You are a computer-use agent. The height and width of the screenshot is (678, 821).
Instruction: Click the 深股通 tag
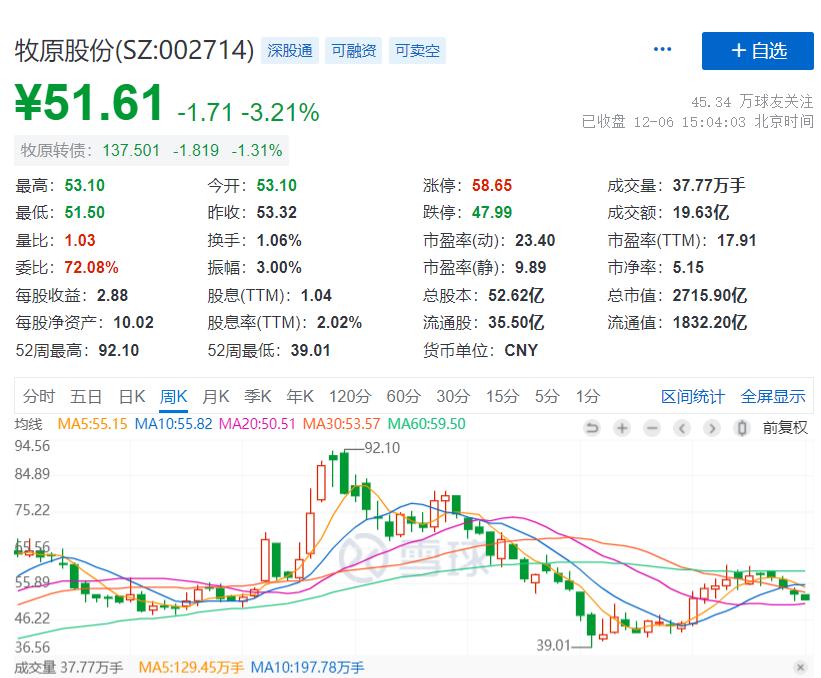pyautogui.click(x=290, y=50)
